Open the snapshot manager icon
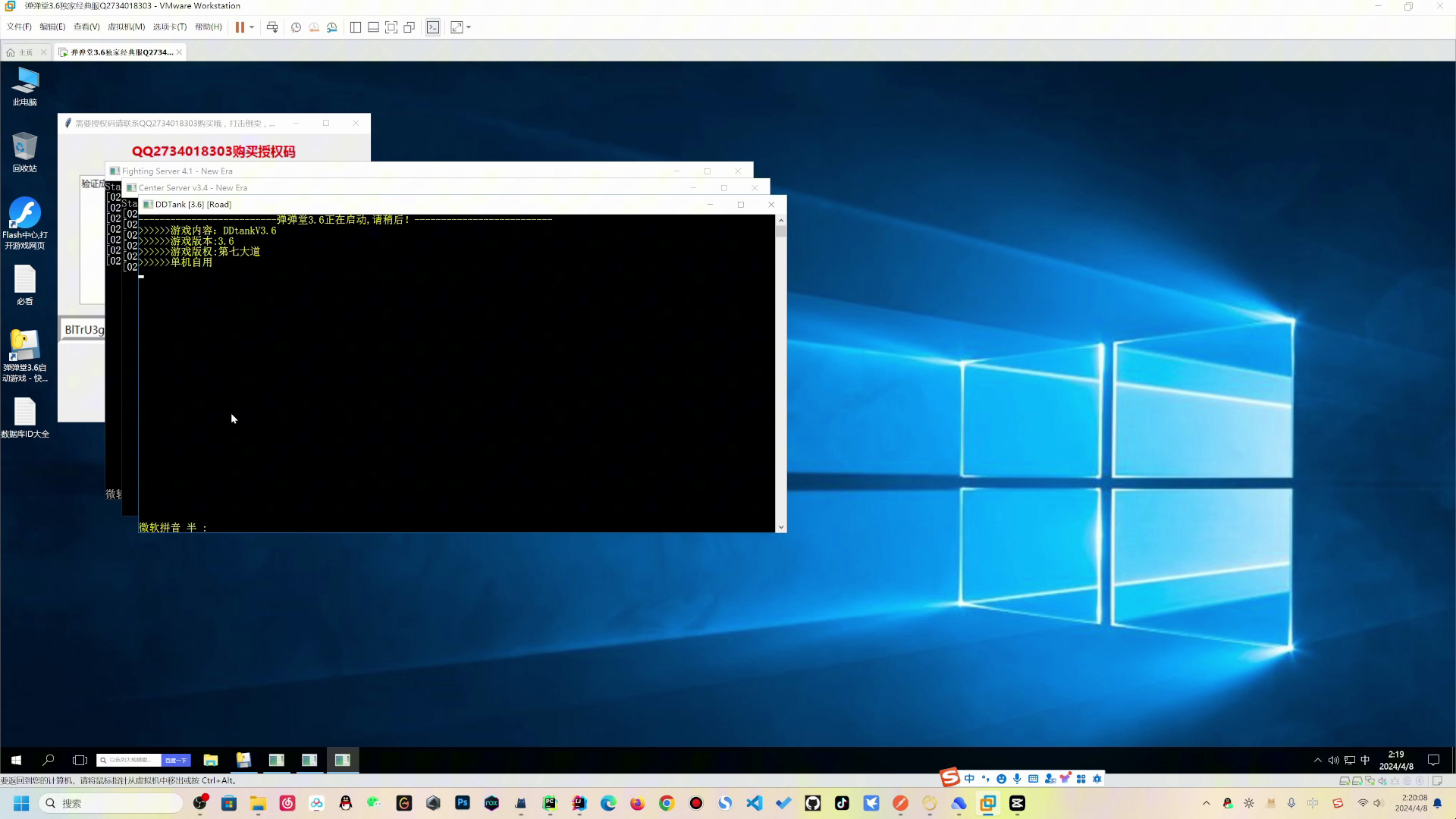 tap(332, 27)
